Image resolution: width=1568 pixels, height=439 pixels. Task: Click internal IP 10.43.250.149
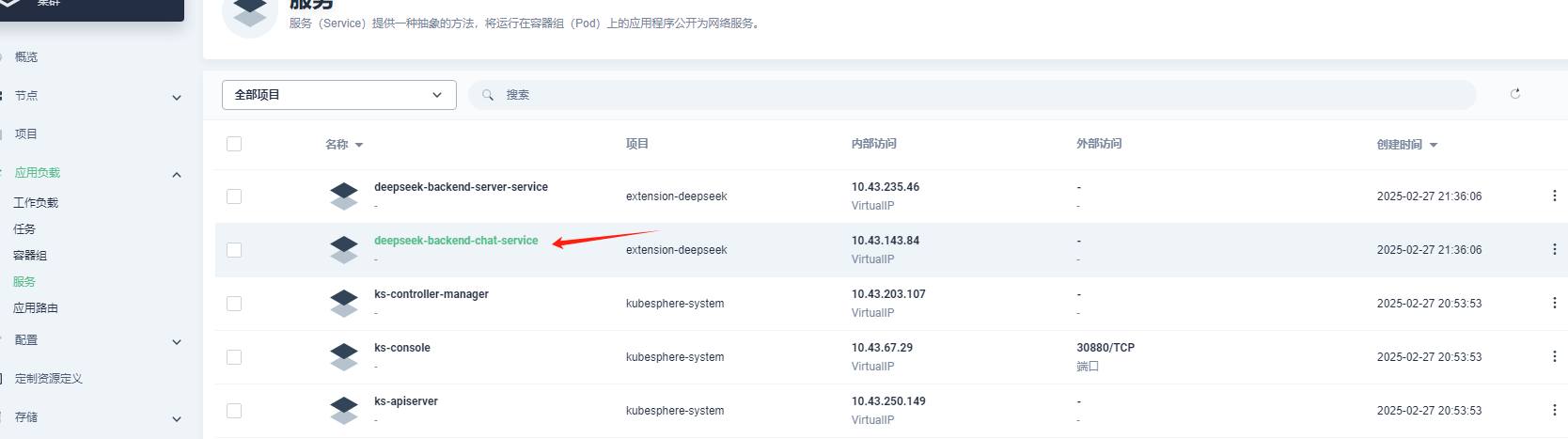coord(888,401)
